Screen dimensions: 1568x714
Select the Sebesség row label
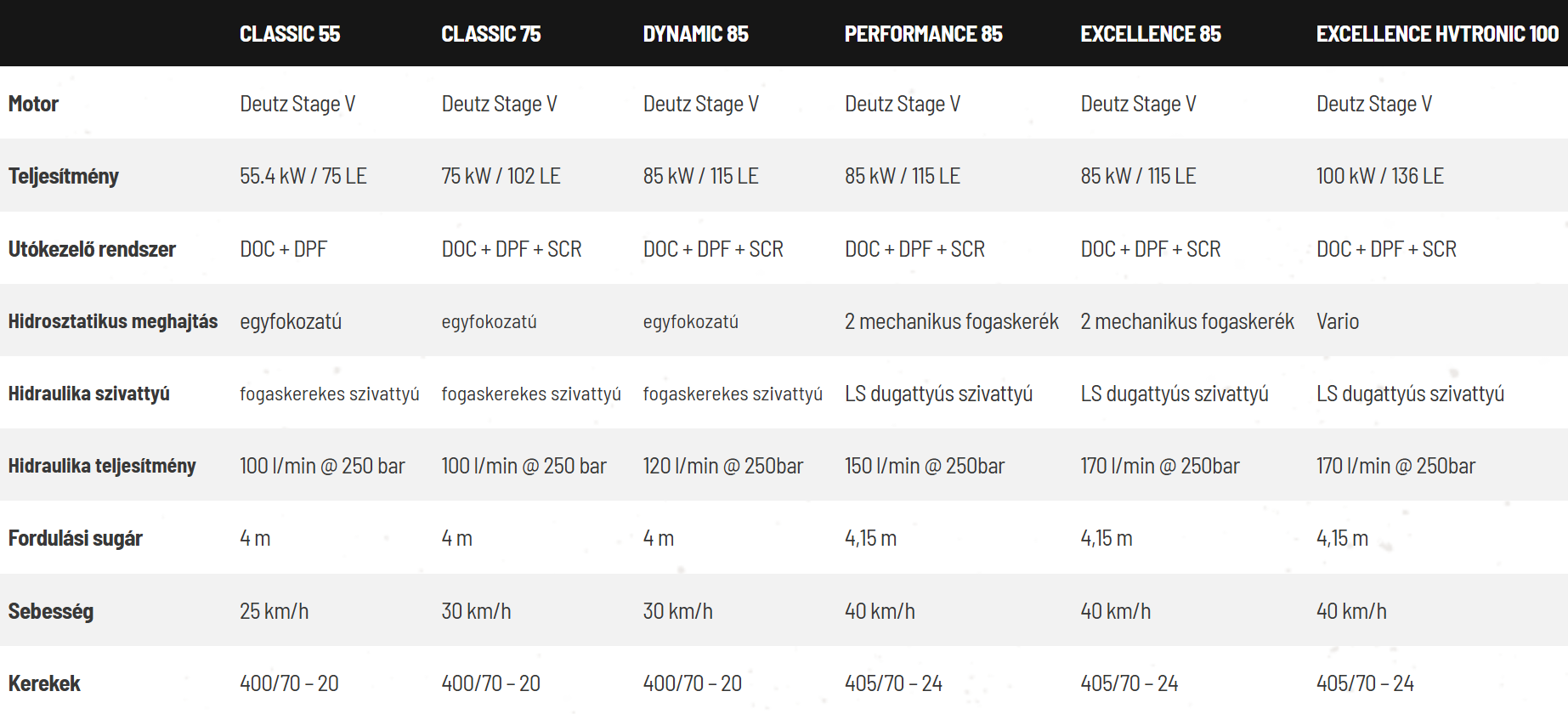(51, 611)
